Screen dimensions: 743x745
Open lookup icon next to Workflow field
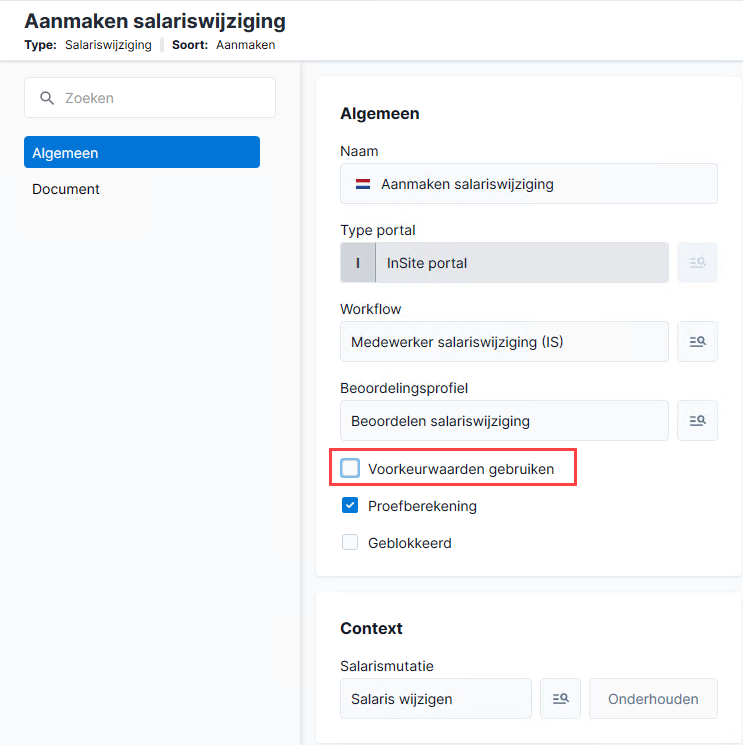pos(697,342)
